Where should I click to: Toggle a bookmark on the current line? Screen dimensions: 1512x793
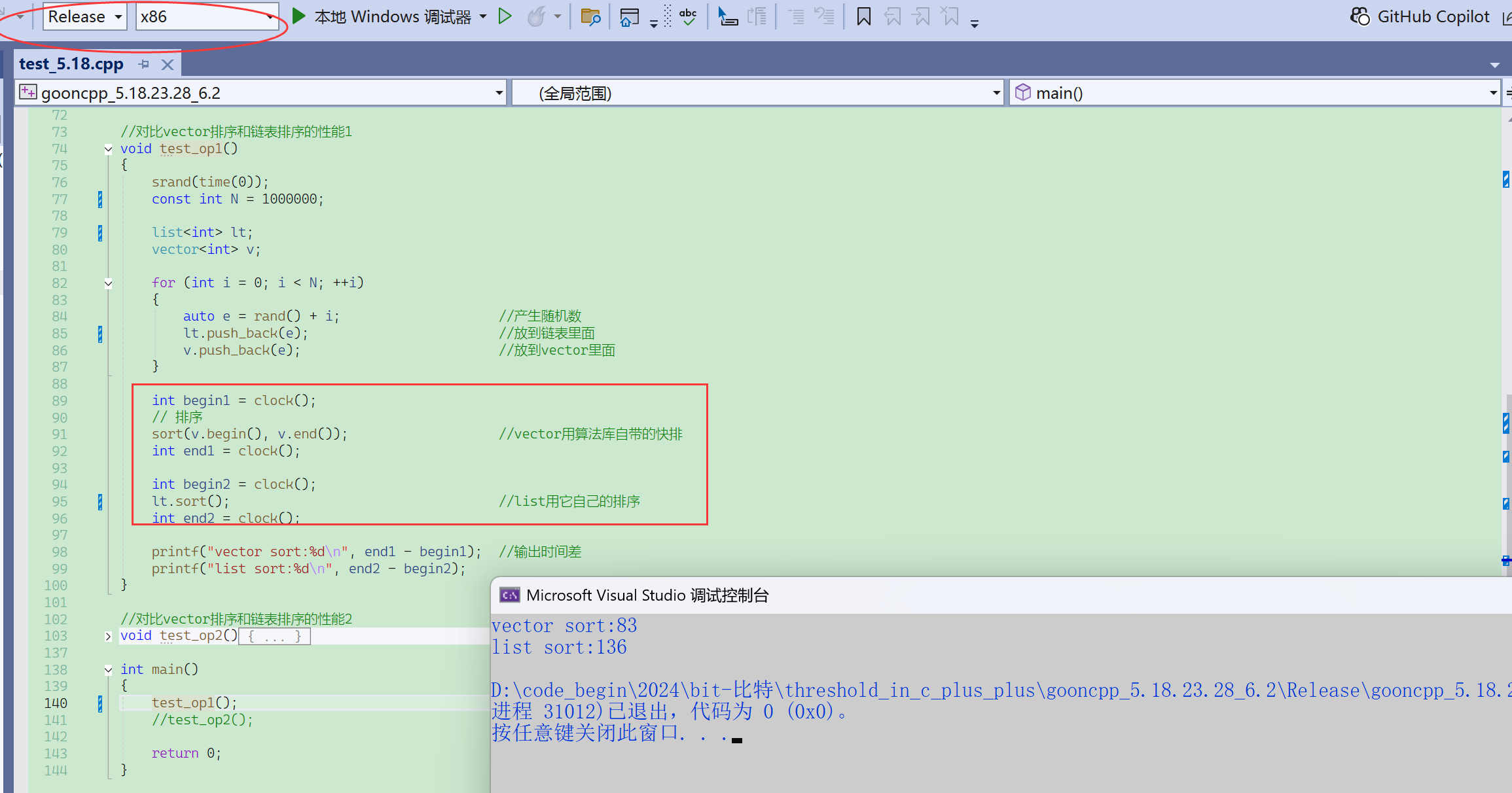863,16
